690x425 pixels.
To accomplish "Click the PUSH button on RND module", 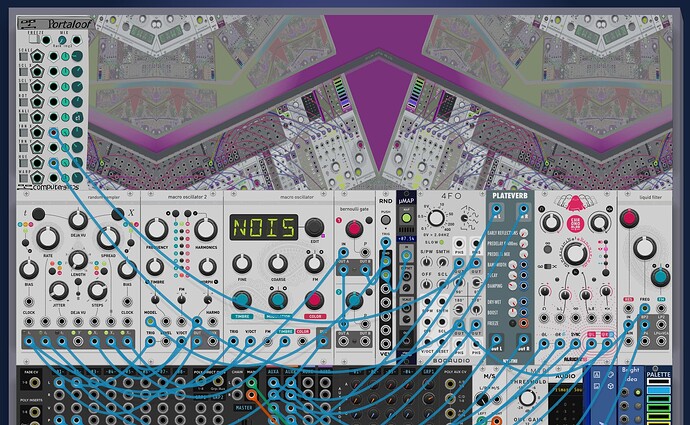I will click(x=385, y=220).
